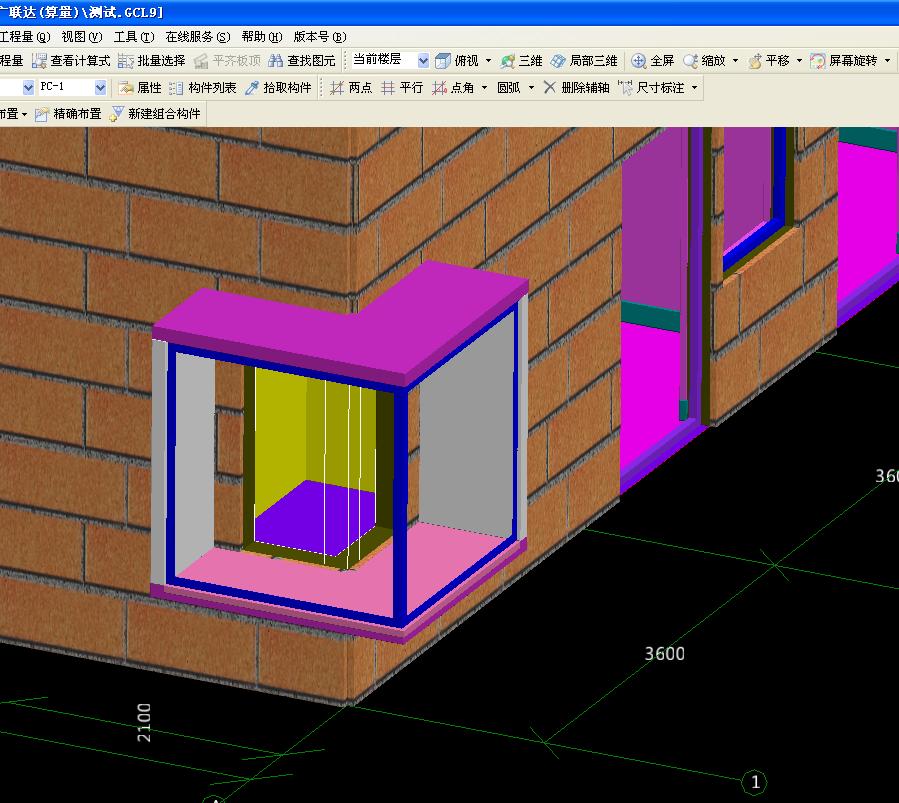Click 构件列表 component list icon
This screenshot has width=899, height=803.
click(x=177, y=88)
